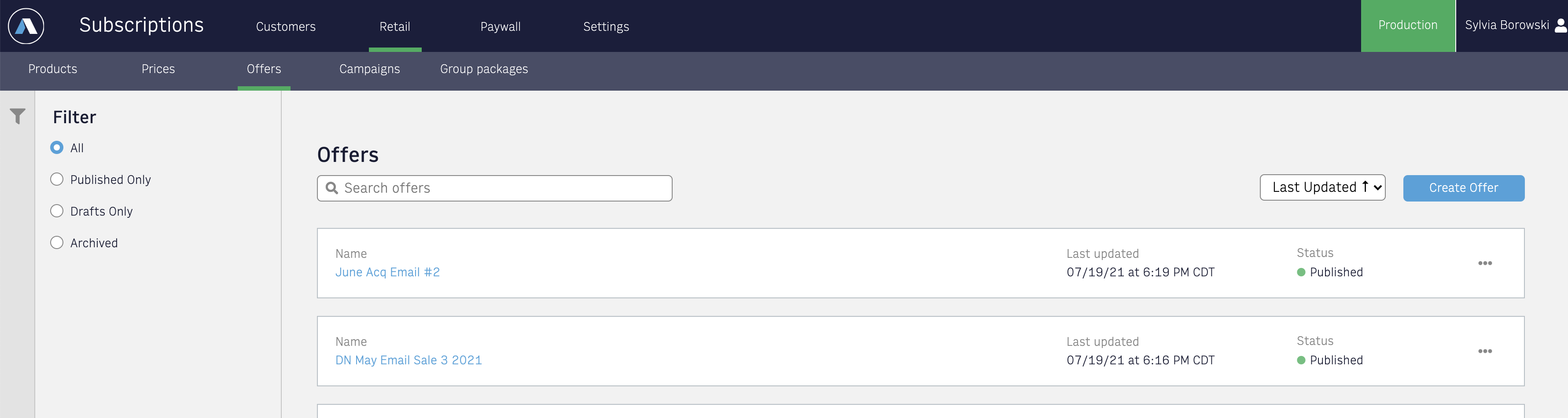Open the Paywall menu
The width and height of the screenshot is (1568, 418).
click(501, 26)
